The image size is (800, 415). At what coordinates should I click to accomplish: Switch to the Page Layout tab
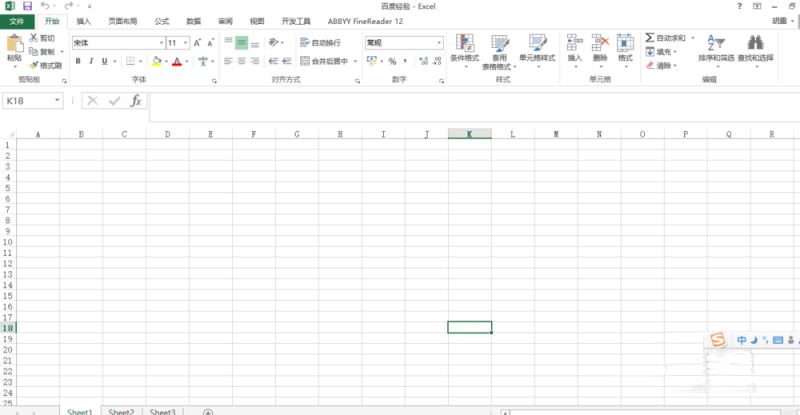(x=122, y=21)
